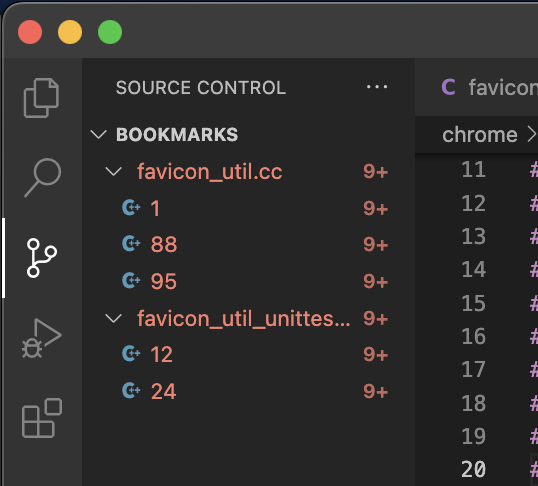This screenshot has width=538, height=486.
Task: Collapse the favicon_util_unittes... bookmark group
Action: point(113,318)
